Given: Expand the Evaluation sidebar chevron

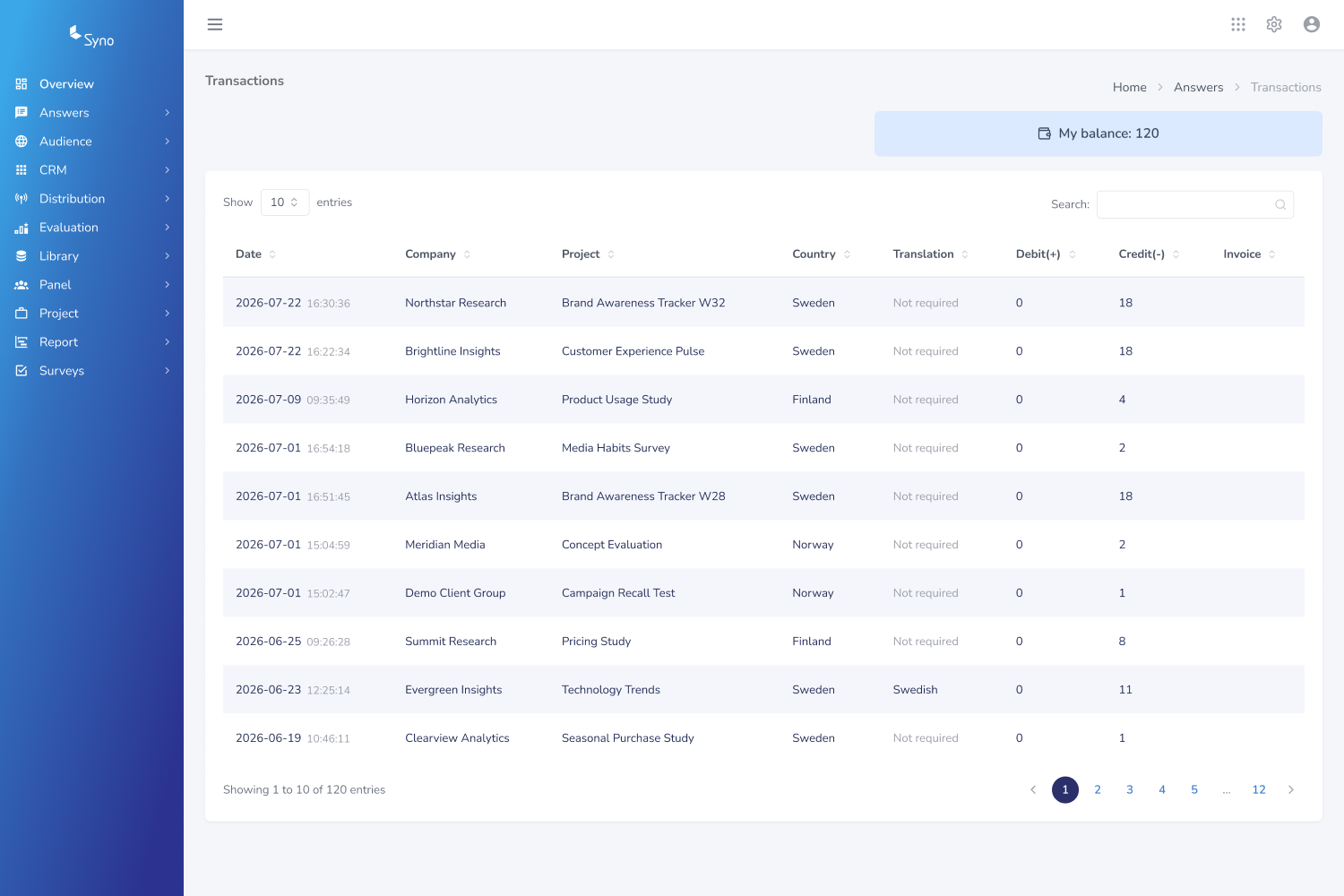Looking at the screenshot, I should 167,228.
